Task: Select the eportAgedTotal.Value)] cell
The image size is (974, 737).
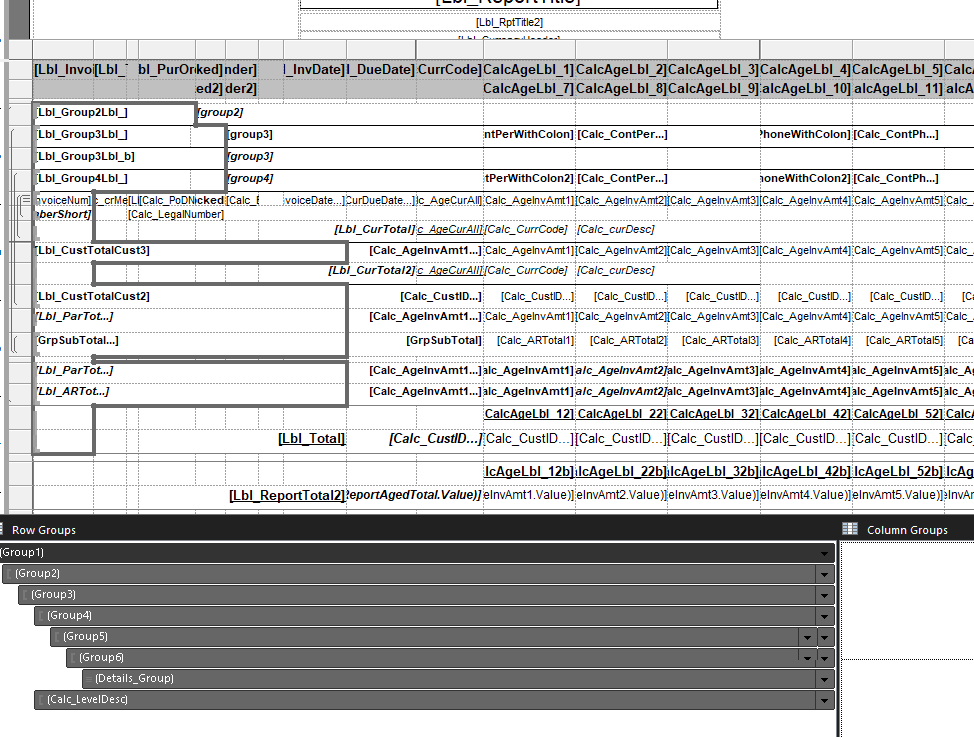Action: coord(414,495)
